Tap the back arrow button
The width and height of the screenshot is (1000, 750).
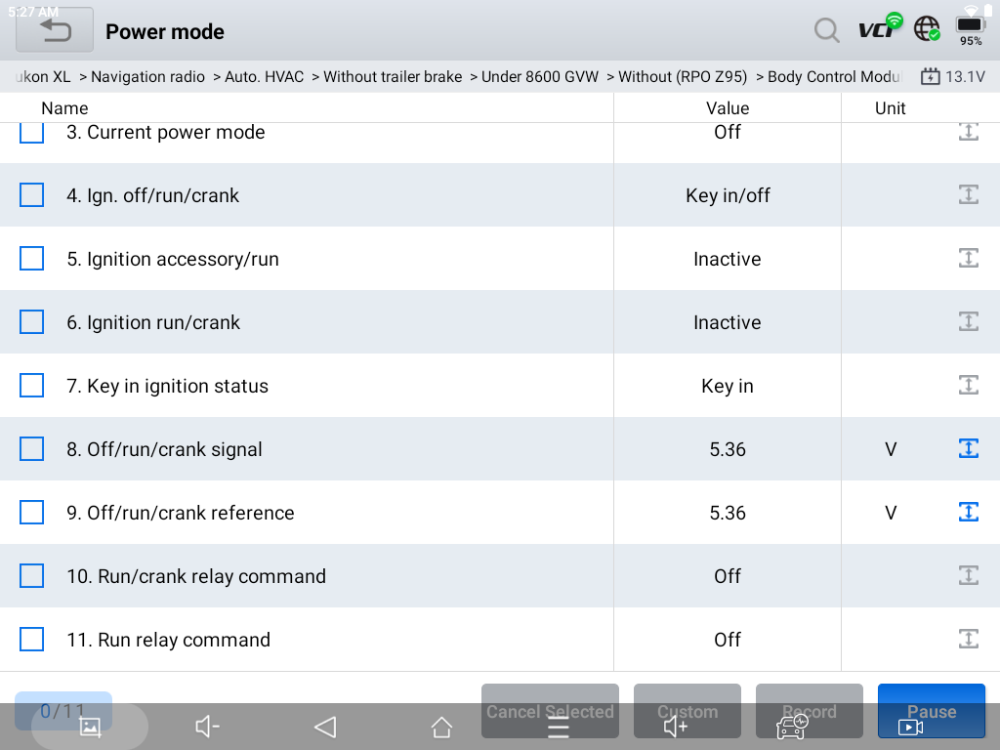coord(55,31)
